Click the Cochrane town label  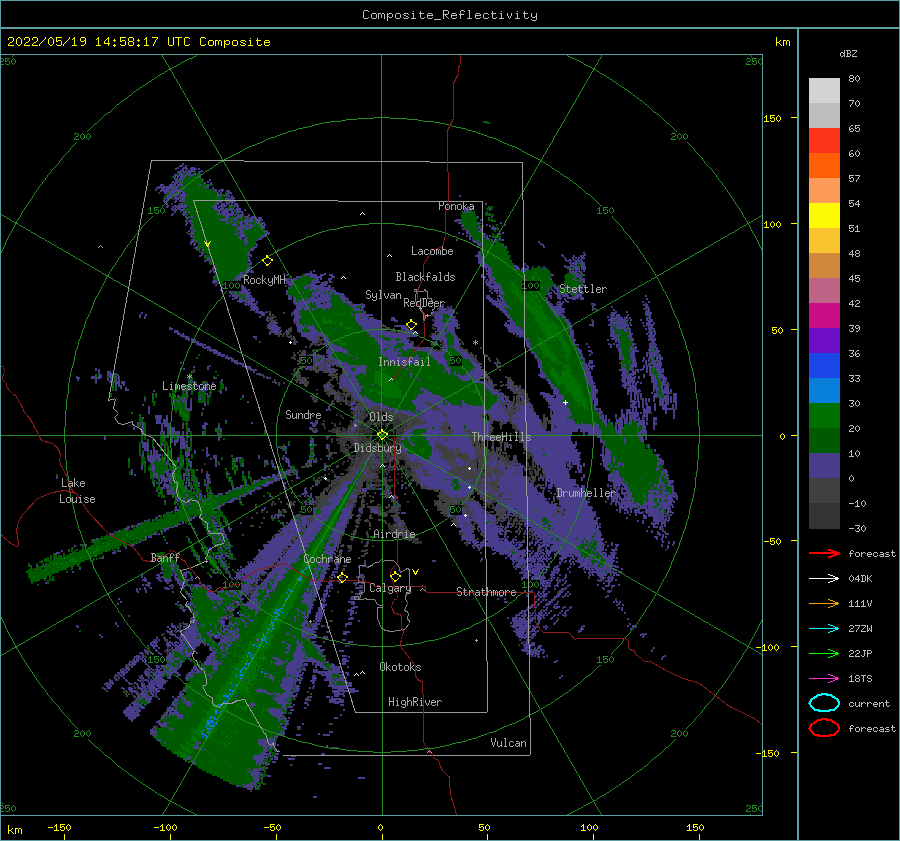327,559
